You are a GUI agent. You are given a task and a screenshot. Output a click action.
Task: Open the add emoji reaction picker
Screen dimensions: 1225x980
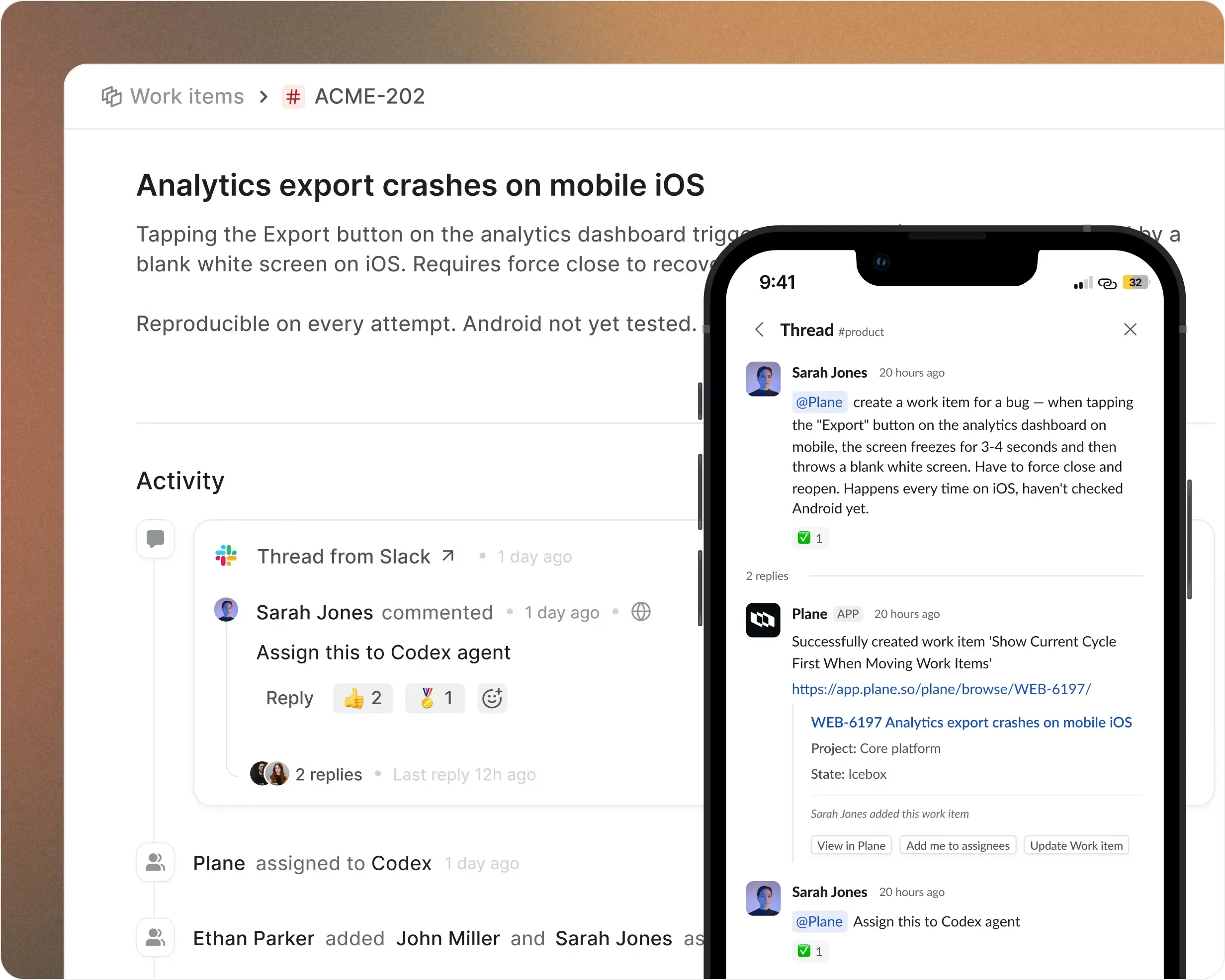point(492,698)
